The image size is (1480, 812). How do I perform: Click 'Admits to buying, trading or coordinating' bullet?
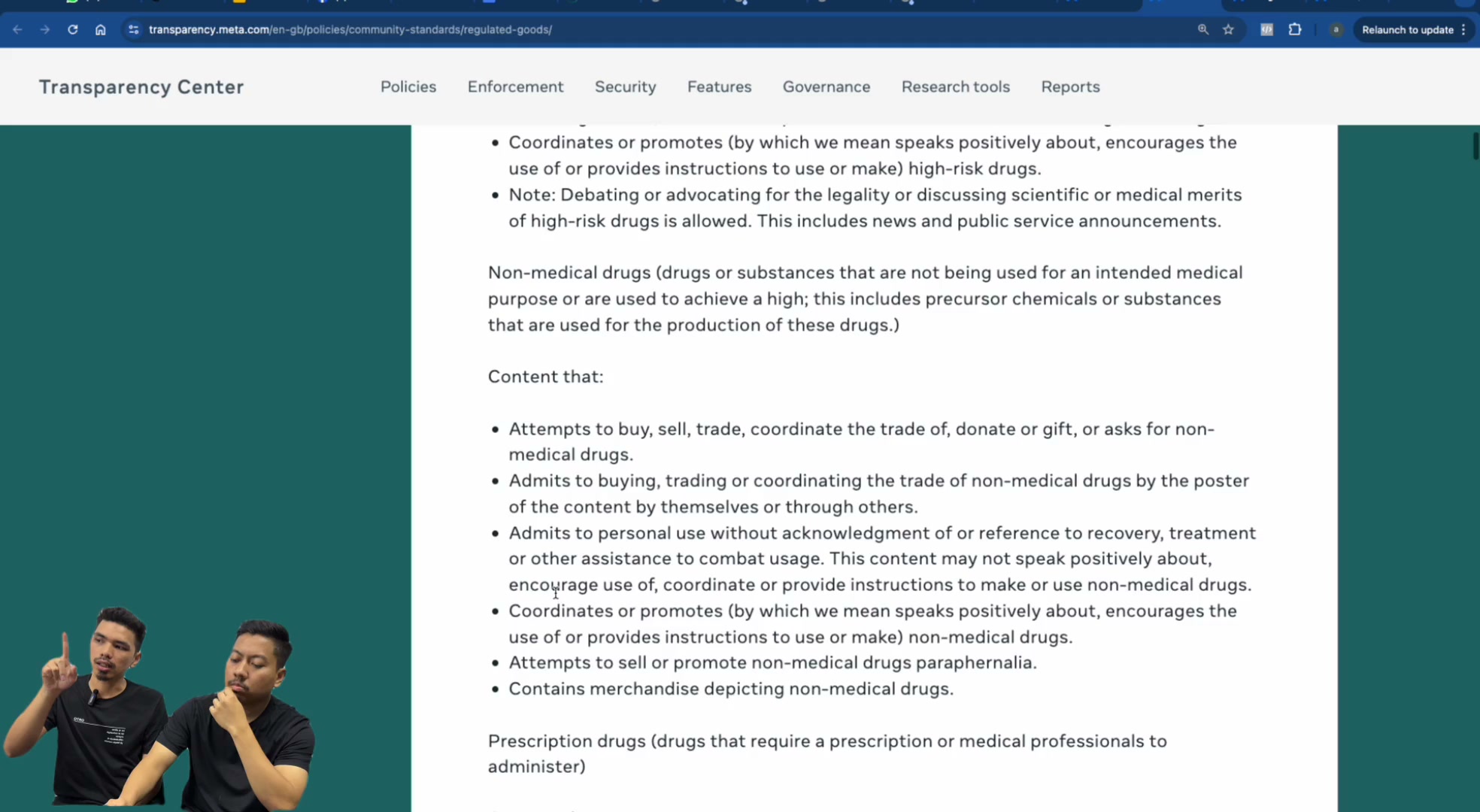[x=878, y=493]
